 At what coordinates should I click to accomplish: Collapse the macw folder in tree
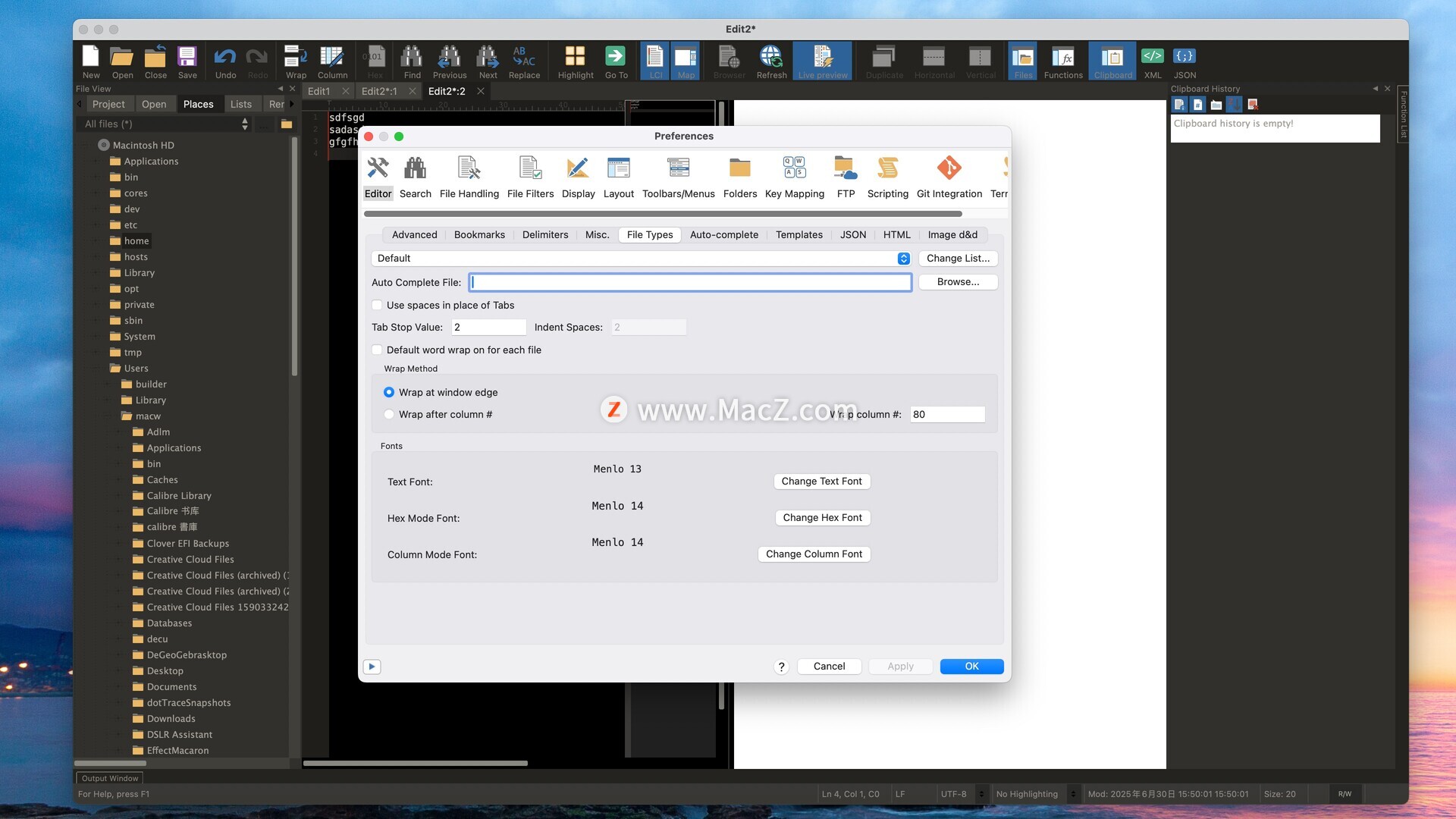pyautogui.click(x=108, y=416)
